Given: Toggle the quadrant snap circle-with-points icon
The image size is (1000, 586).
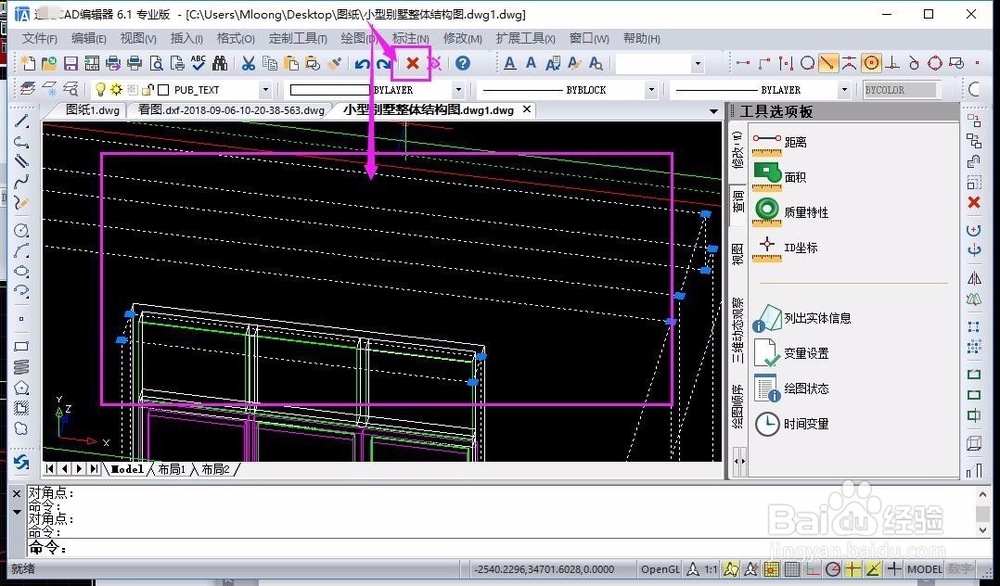Looking at the screenshot, I should click(935, 63).
